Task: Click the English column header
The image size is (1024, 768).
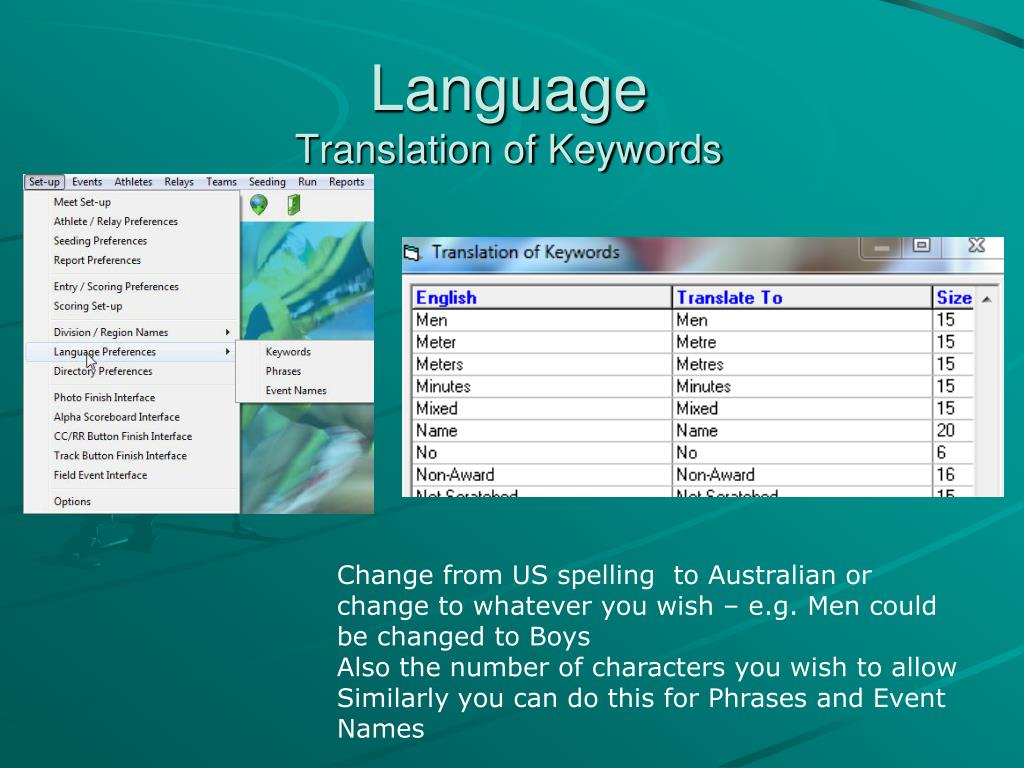Action: [542, 298]
